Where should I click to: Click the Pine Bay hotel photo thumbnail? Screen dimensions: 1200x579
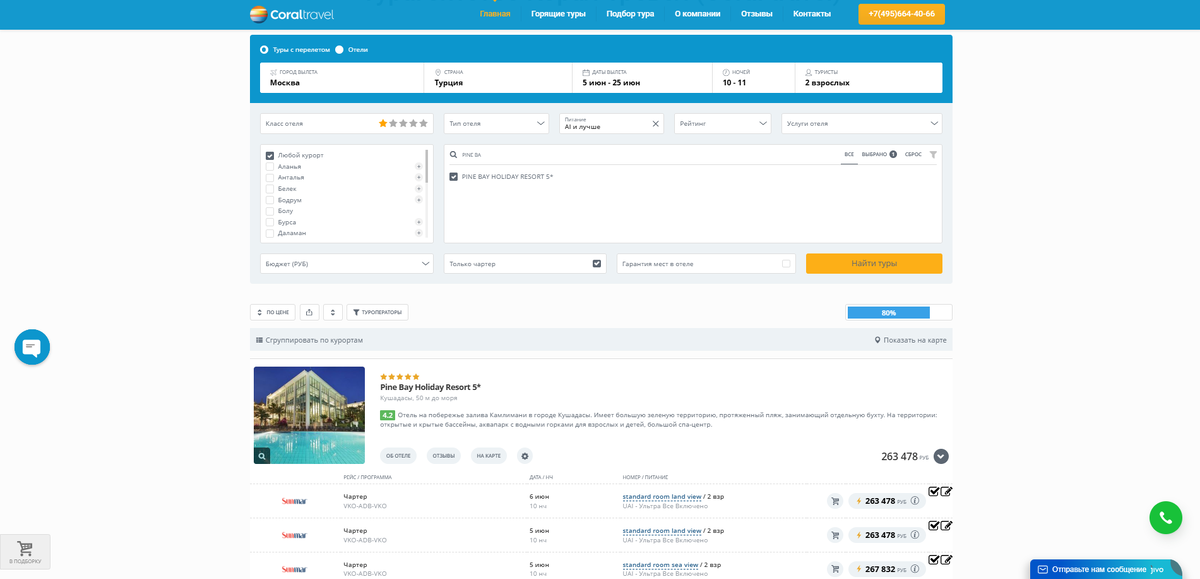tap(309, 415)
